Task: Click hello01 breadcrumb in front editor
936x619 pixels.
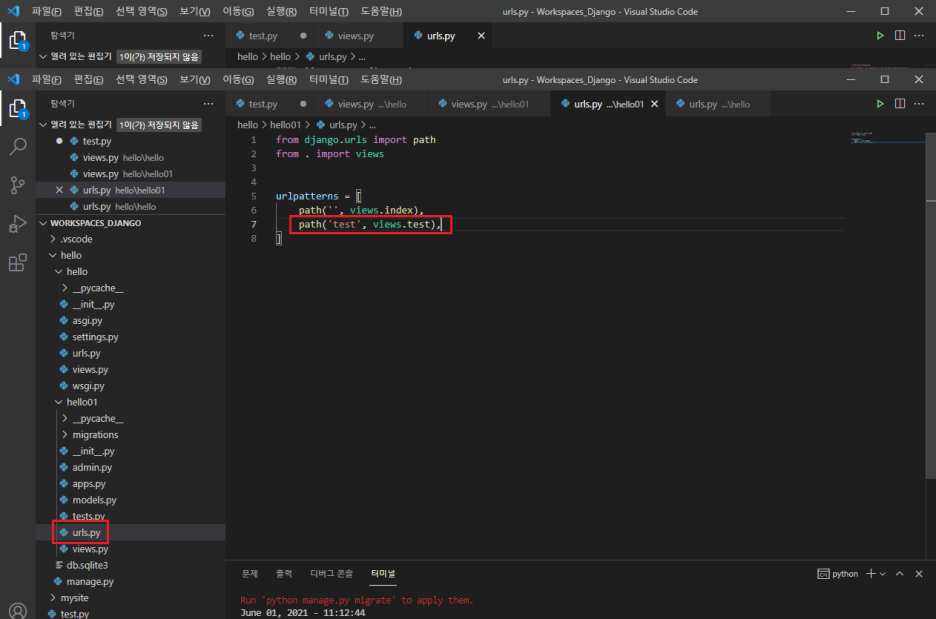Action: [285, 125]
